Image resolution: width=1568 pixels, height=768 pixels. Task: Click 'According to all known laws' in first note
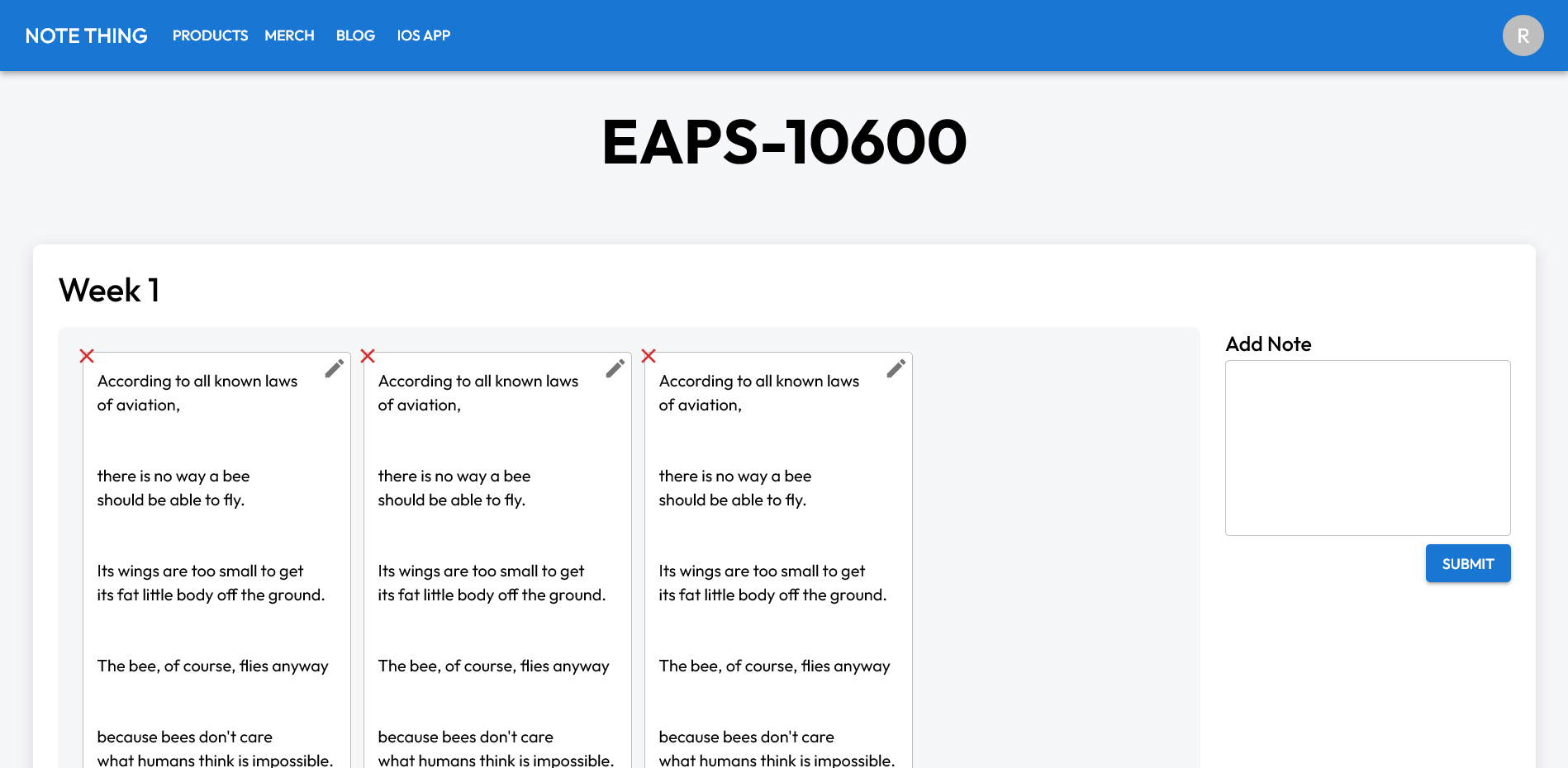[x=197, y=381]
